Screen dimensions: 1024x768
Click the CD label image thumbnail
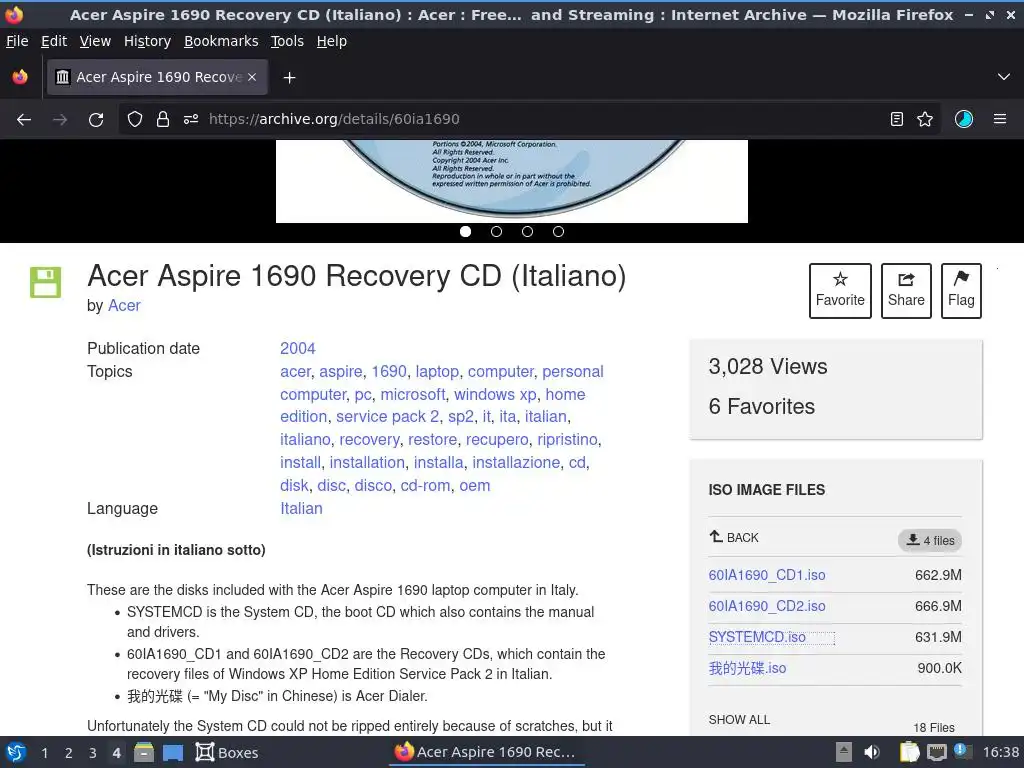[512, 181]
